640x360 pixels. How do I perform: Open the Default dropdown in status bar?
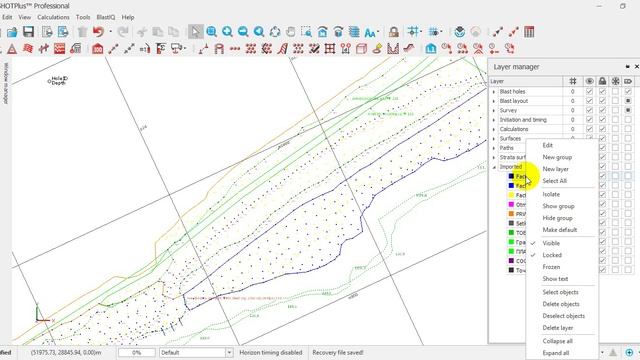229,352
